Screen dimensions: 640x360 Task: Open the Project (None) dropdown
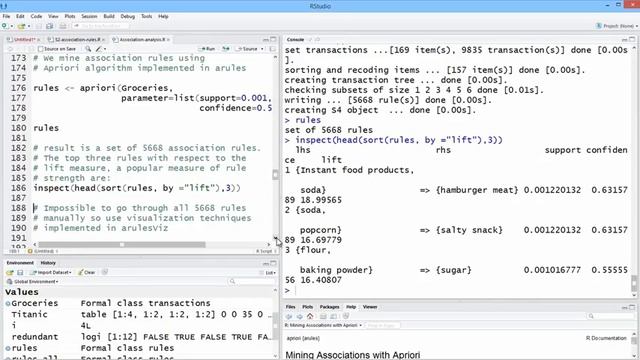pos(617,26)
